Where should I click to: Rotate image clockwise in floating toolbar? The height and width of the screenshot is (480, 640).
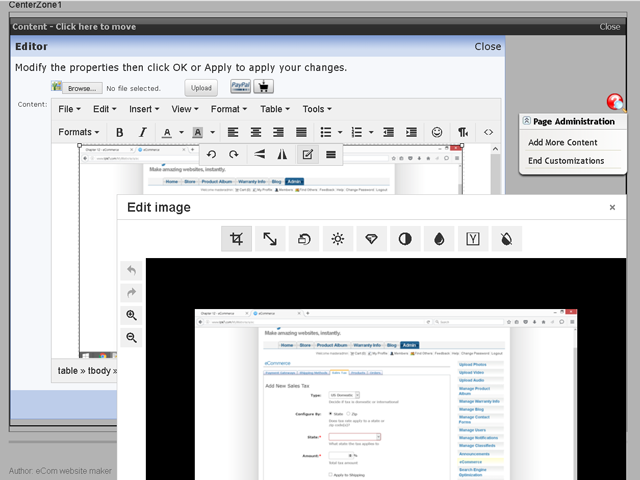click(233, 154)
